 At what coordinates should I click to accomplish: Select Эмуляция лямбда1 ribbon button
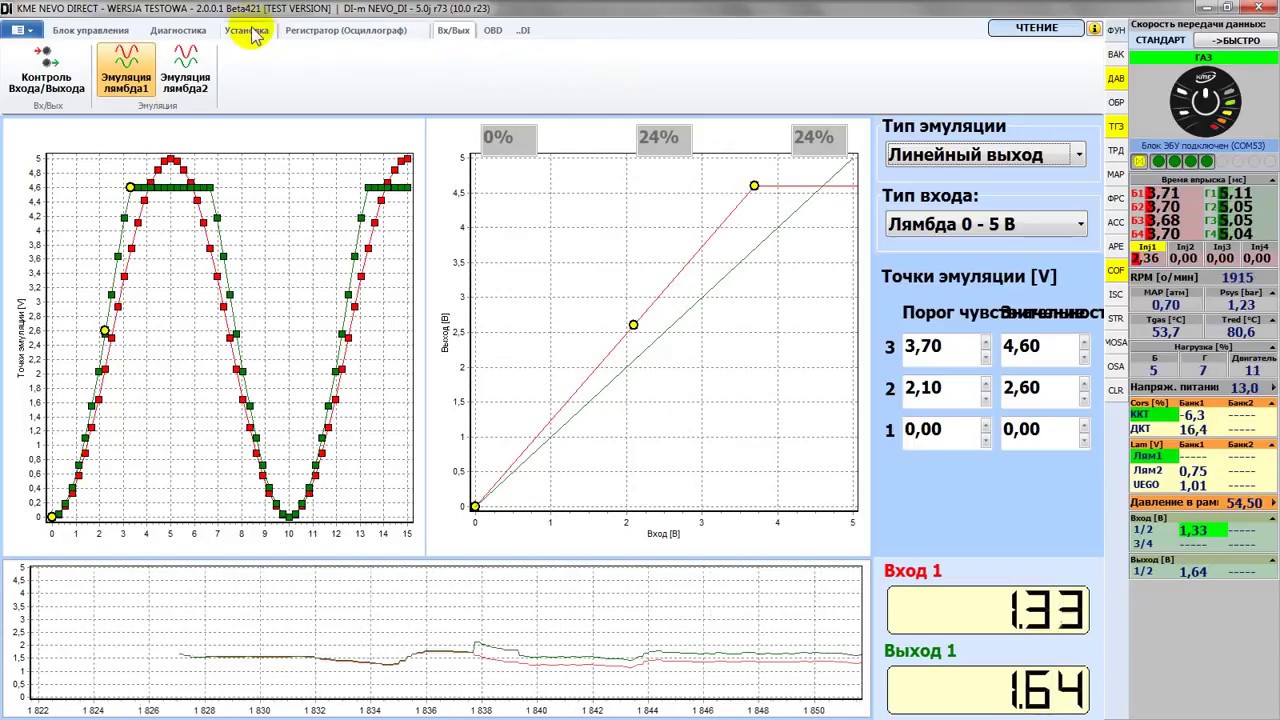(126, 70)
